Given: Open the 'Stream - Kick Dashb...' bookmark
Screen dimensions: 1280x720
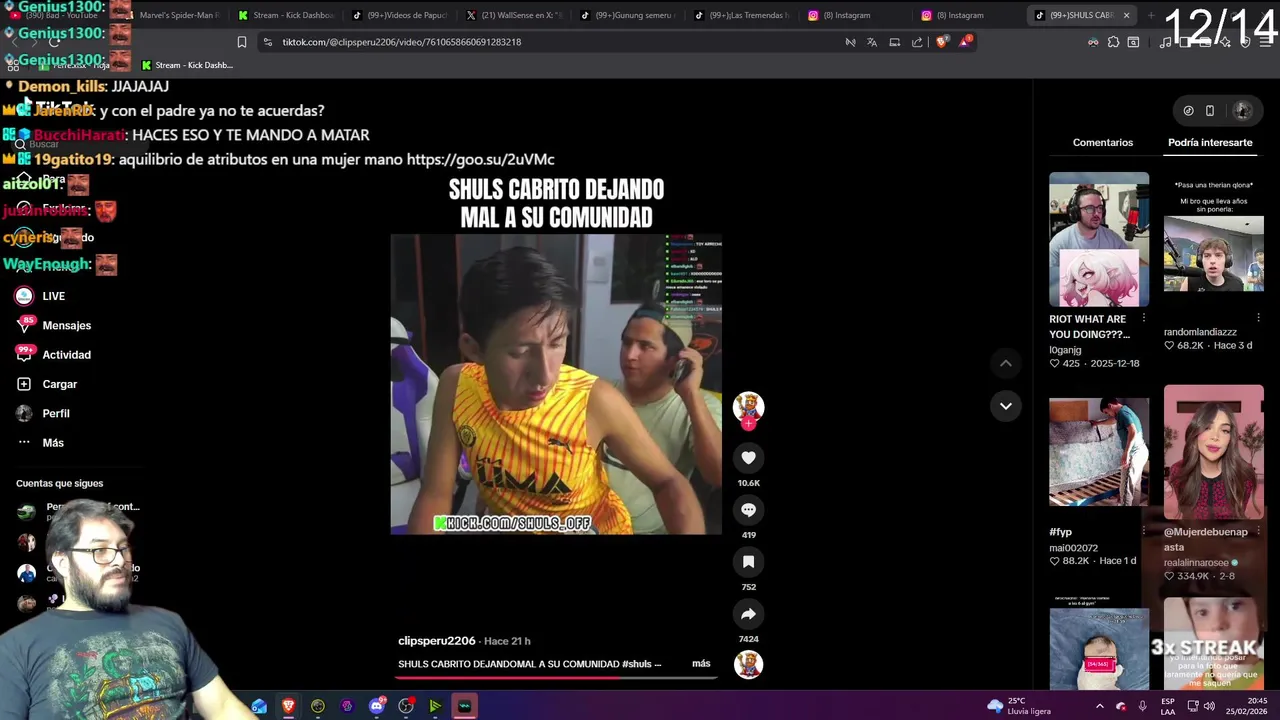Looking at the screenshot, I should (x=187, y=65).
